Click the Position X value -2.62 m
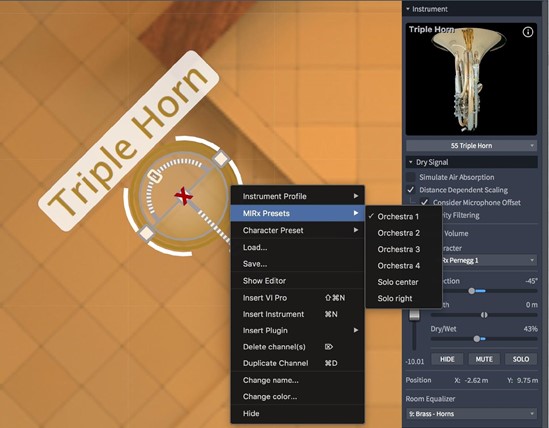This screenshot has width=549, height=428. 476,380
